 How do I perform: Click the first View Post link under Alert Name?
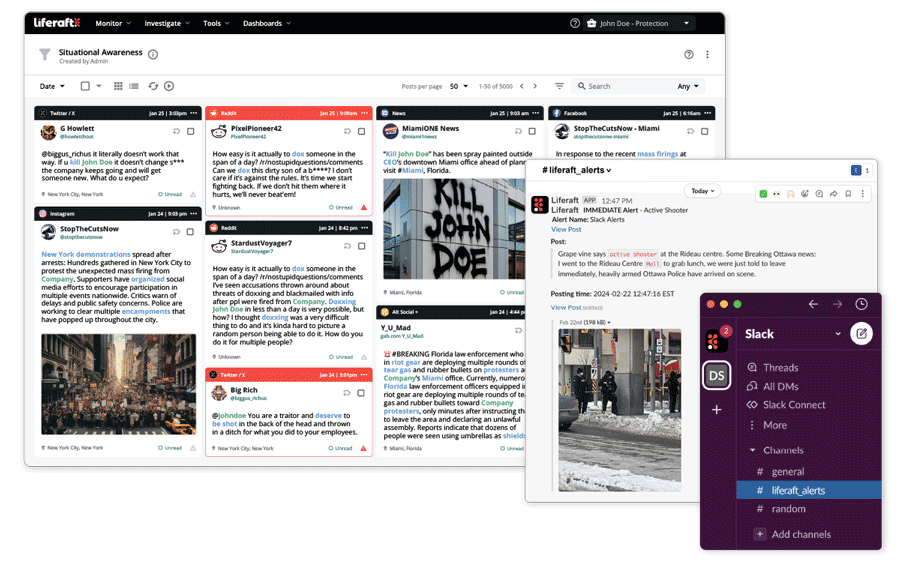coord(566,230)
